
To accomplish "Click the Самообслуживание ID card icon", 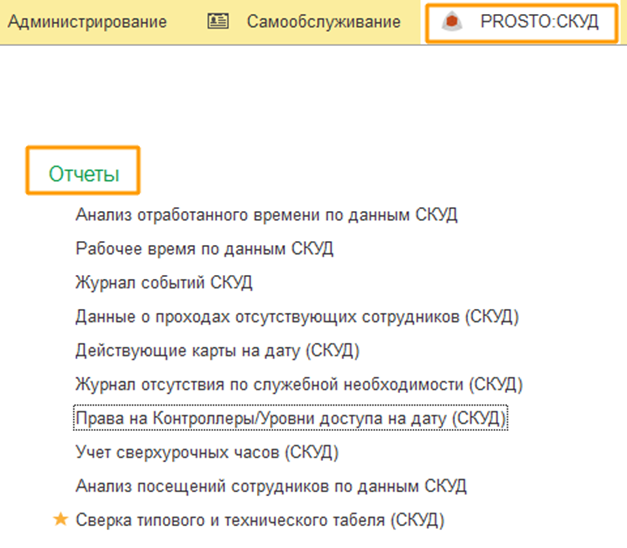I will coord(218,22).
